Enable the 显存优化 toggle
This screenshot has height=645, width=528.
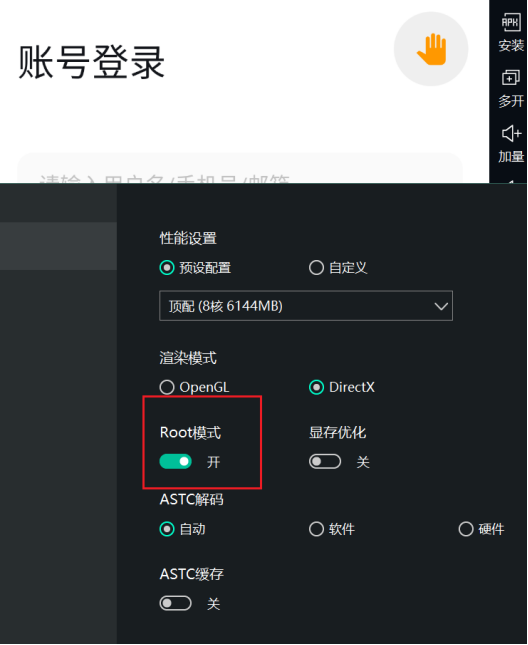325,462
